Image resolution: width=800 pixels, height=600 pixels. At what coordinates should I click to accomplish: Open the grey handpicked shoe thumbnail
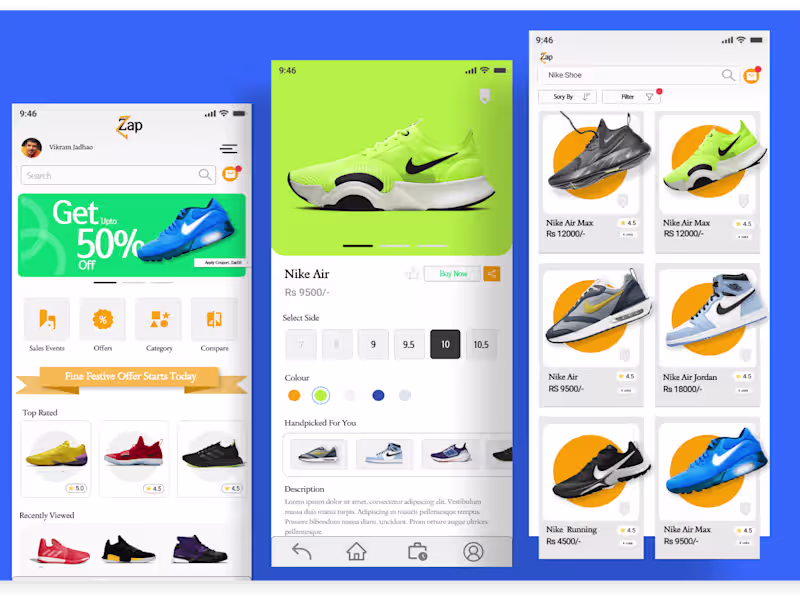coord(319,454)
